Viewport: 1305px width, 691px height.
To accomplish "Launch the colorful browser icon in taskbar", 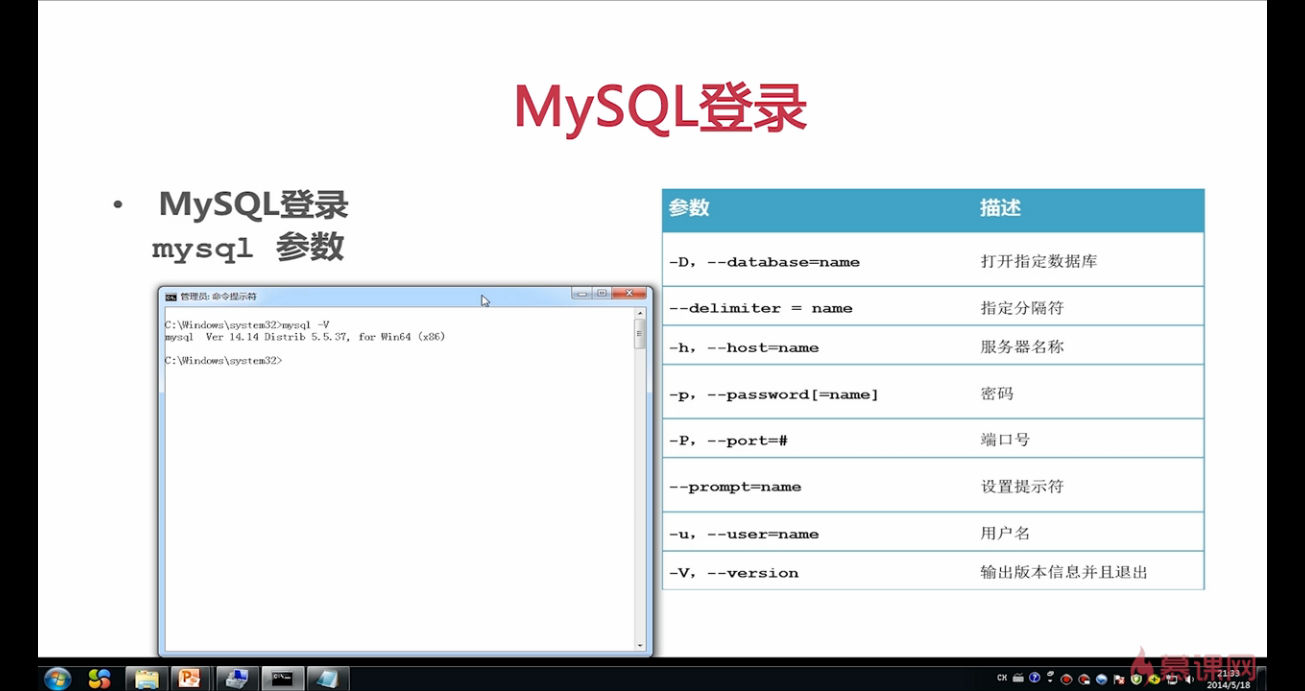I will tap(99, 678).
